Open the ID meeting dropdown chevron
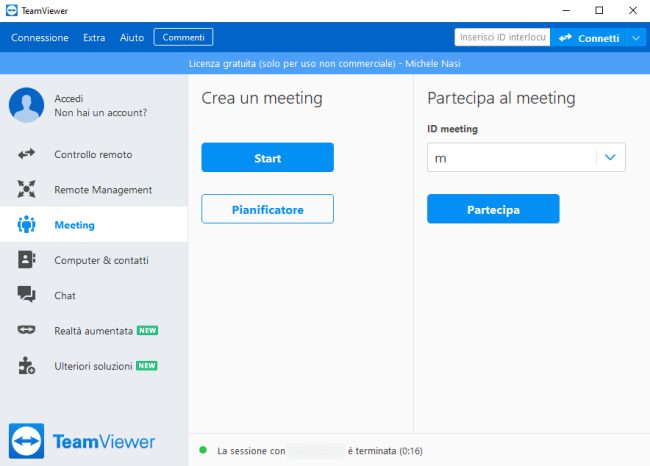 (610, 157)
